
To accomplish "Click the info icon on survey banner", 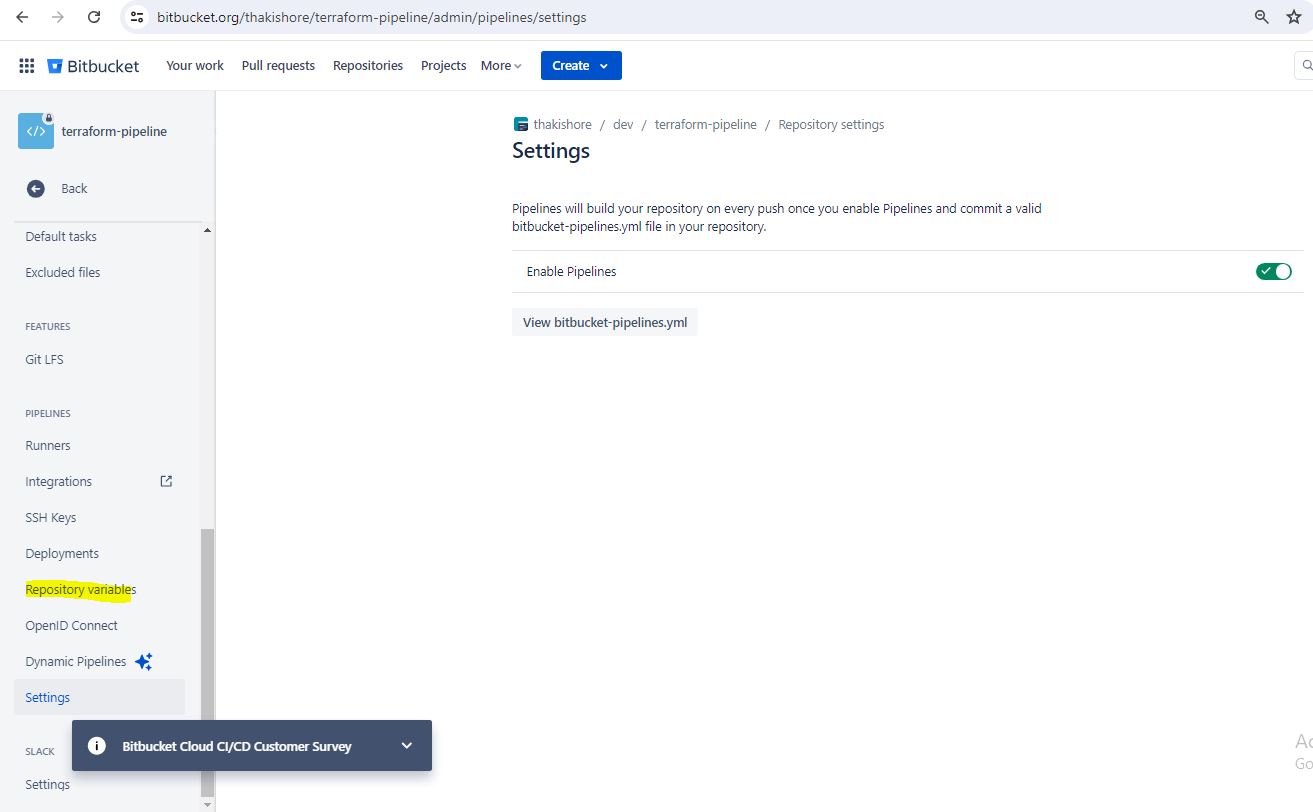I will pyautogui.click(x=97, y=746).
